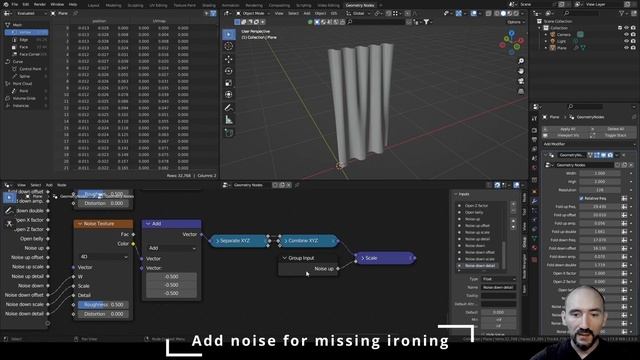The width and height of the screenshot is (640, 360).
Task: Hide the Light in the outliner
Action: 626,41
